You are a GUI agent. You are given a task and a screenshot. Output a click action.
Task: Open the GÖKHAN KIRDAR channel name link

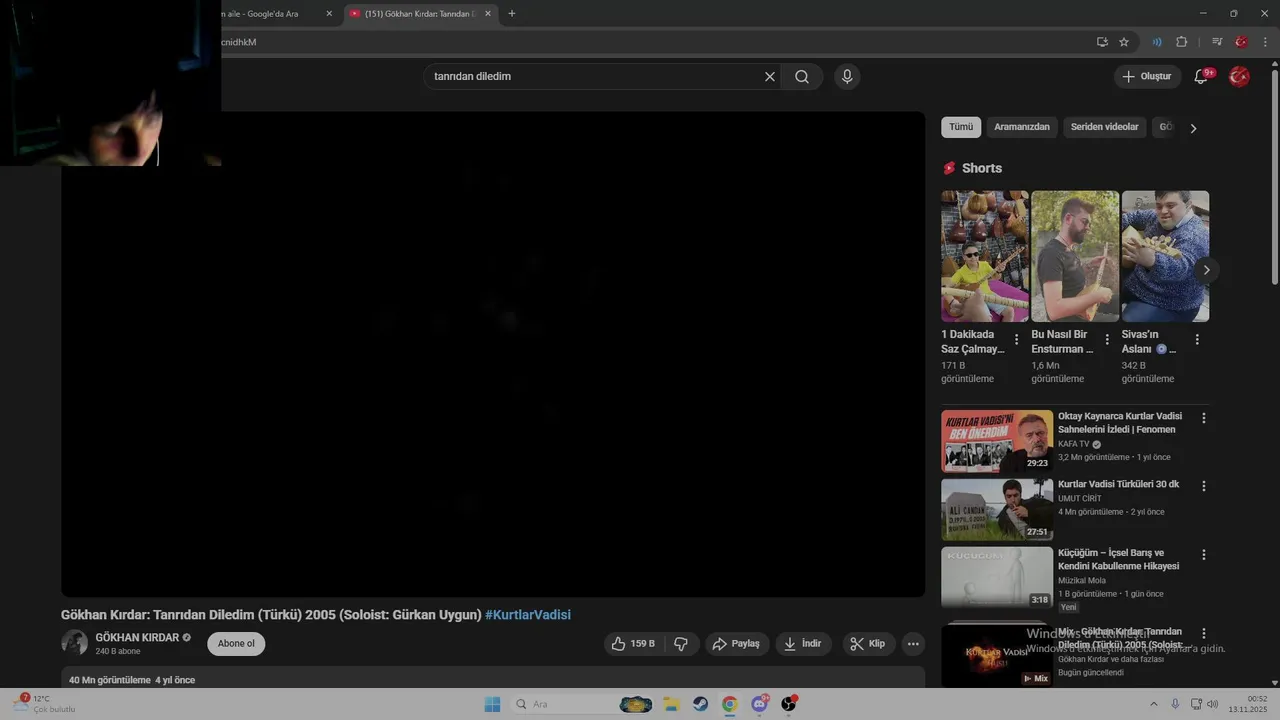[137, 638]
